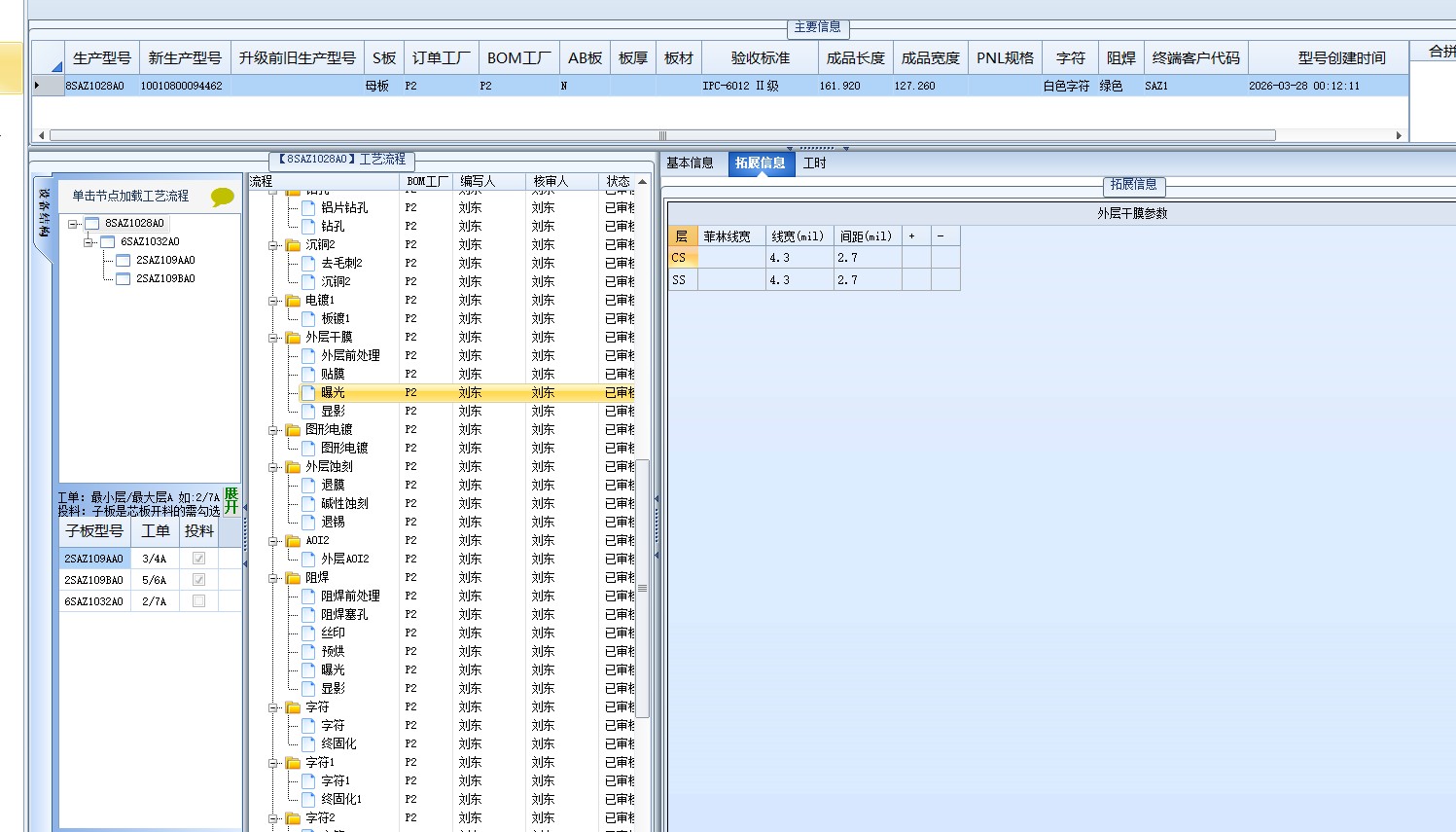Click the + column header in dry film table
The width and height of the screenshot is (1456, 832).
916,236
